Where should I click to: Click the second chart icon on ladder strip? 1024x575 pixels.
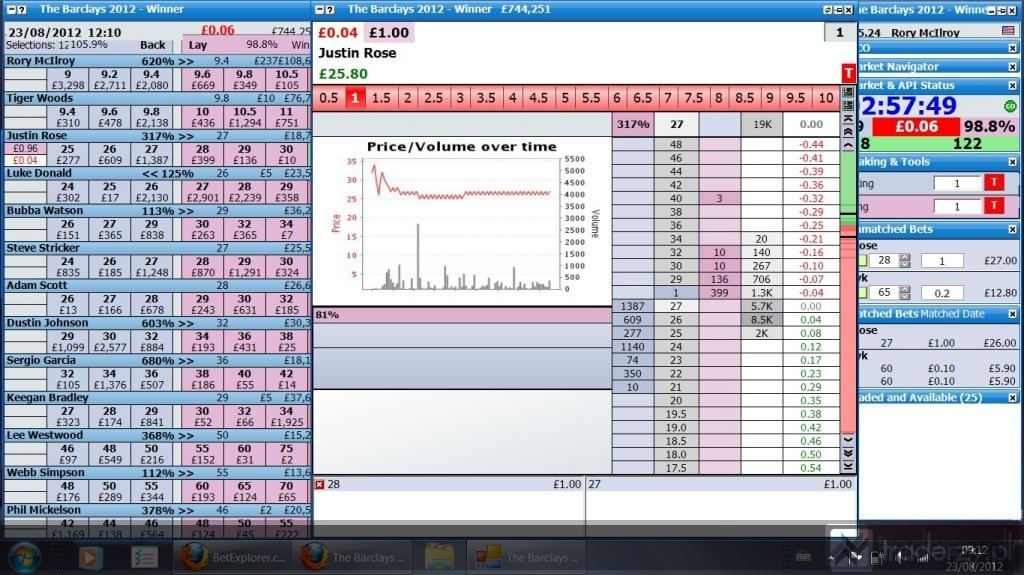pos(848,105)
